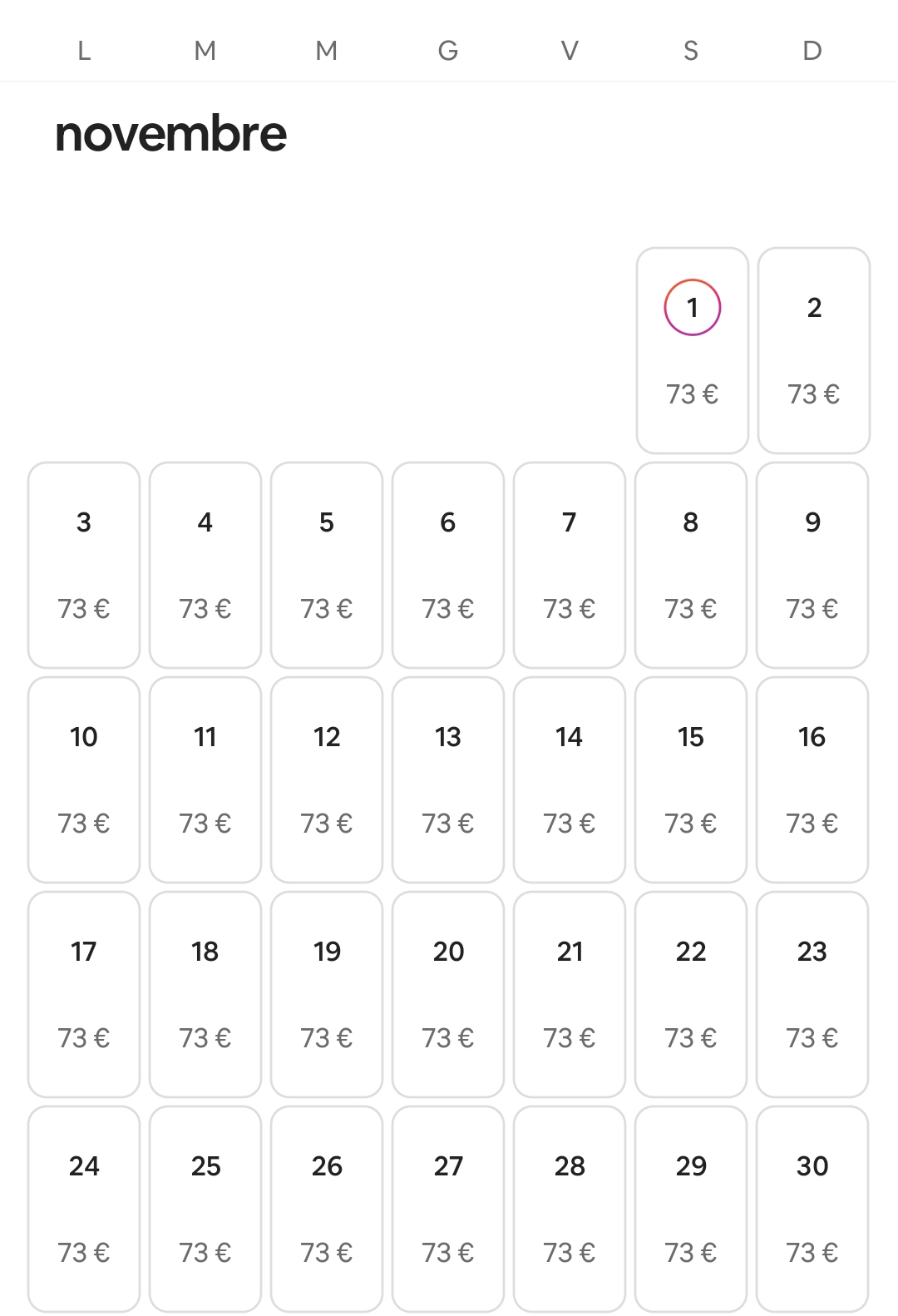Choose November 14 date cell
Screen dimensions: 898x1316
pos(570,779)
